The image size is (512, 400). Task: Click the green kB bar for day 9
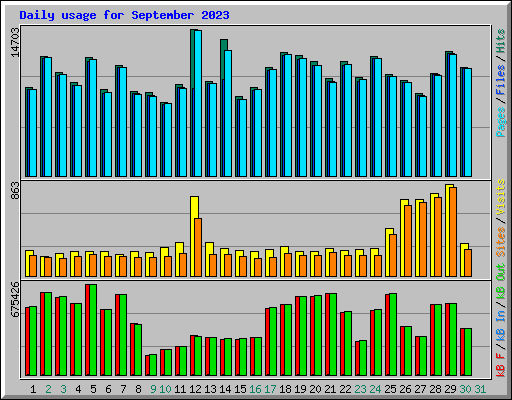click(x=153, y=365)
